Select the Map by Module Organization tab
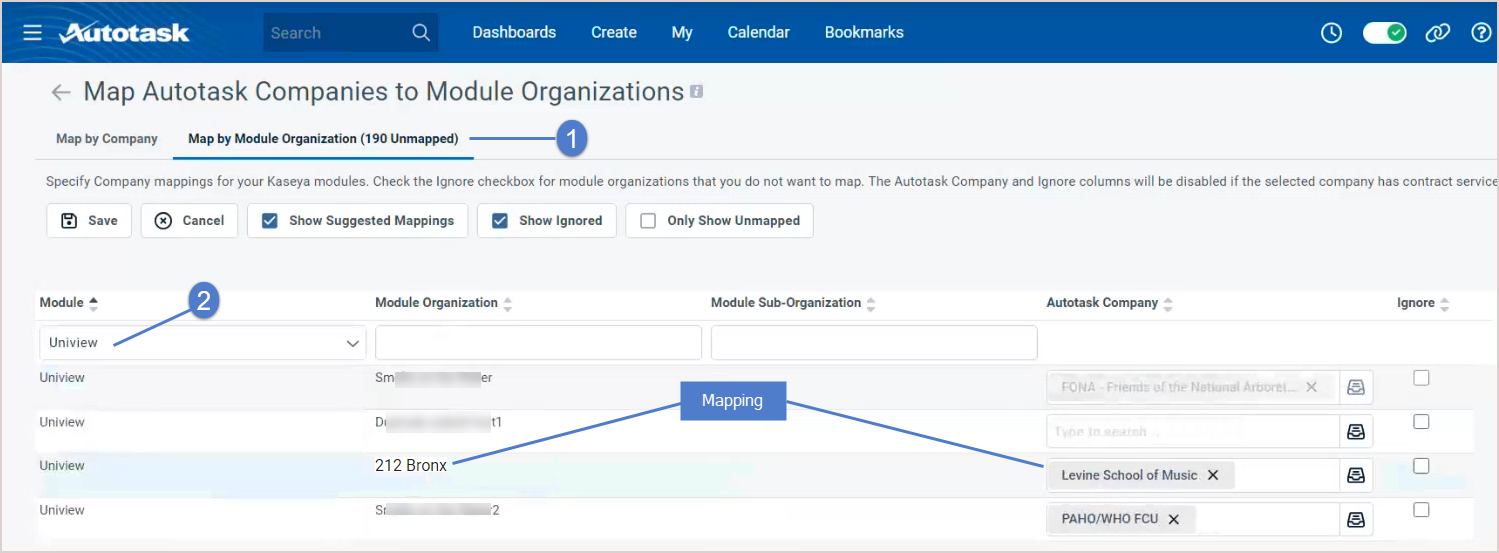 point(323,139)
